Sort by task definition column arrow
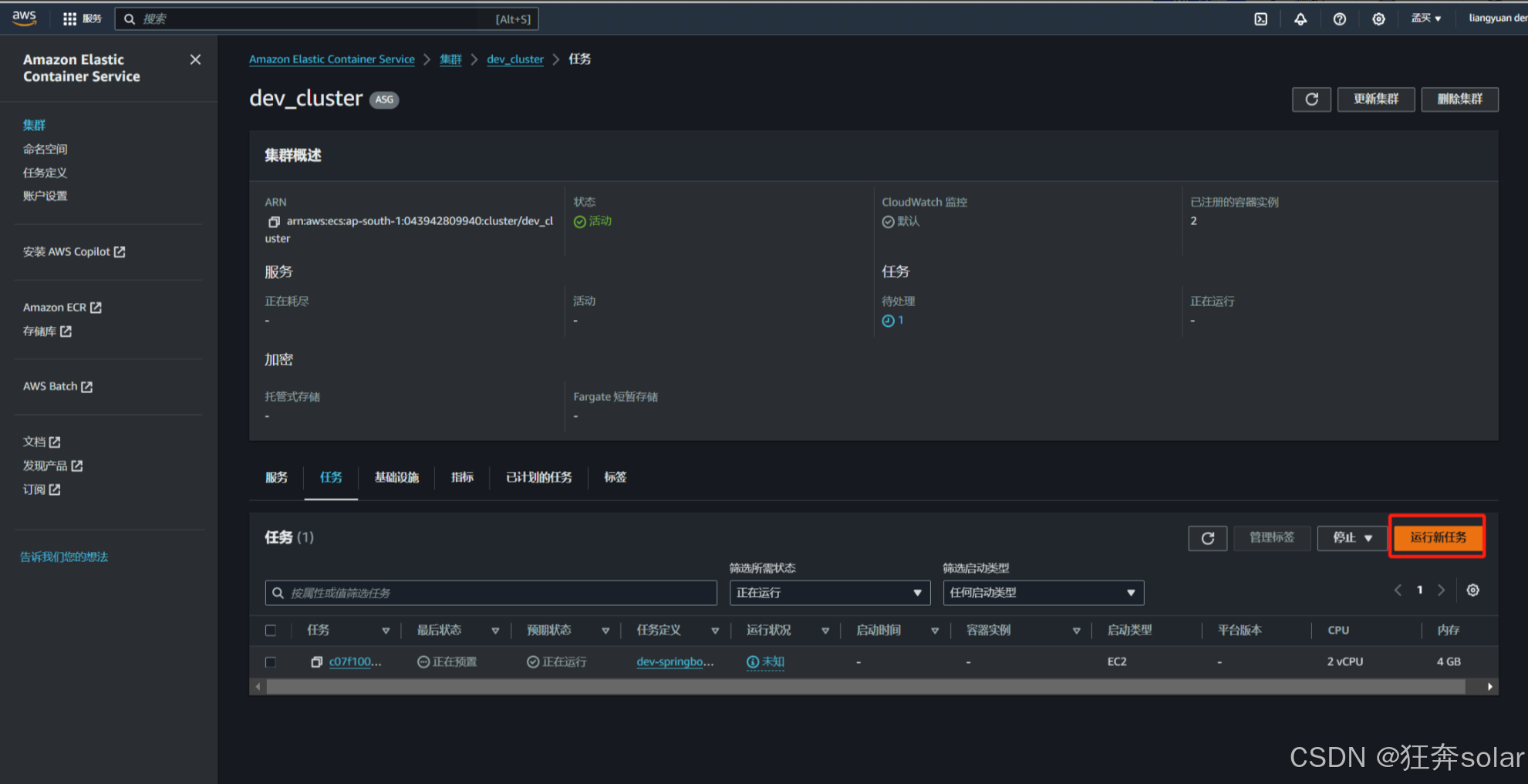 coord(715,631)
